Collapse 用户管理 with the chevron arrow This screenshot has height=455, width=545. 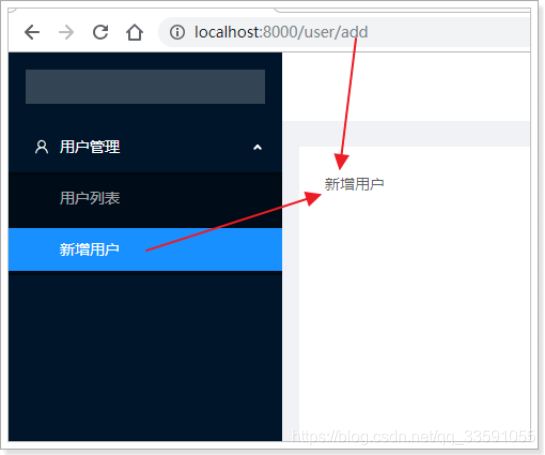pos(257,147)
